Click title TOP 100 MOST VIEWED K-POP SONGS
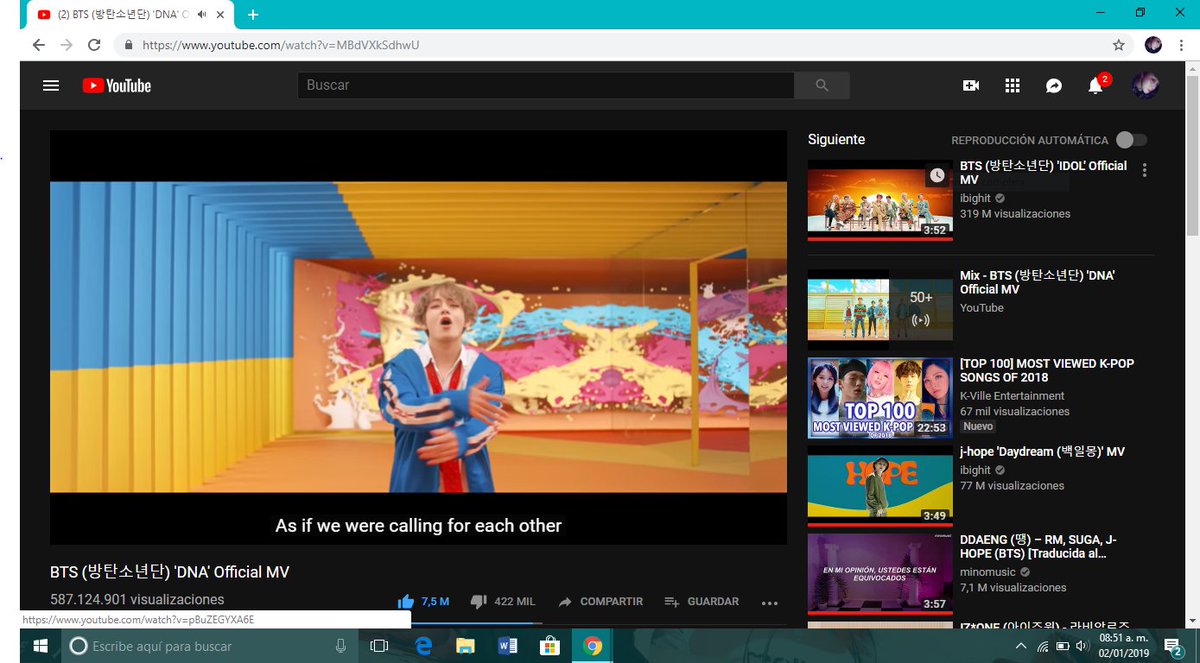 (1047, 370)
